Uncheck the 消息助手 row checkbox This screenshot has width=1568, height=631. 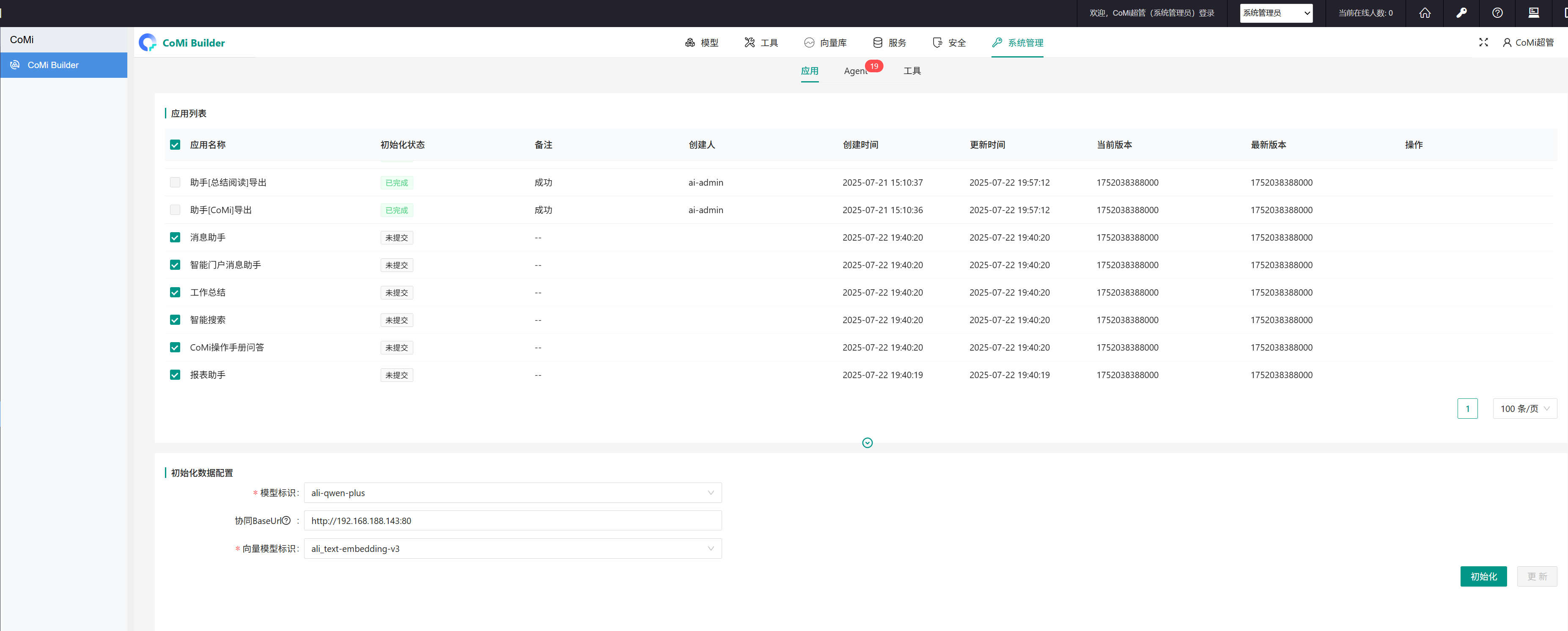click(x=175, y=237)
